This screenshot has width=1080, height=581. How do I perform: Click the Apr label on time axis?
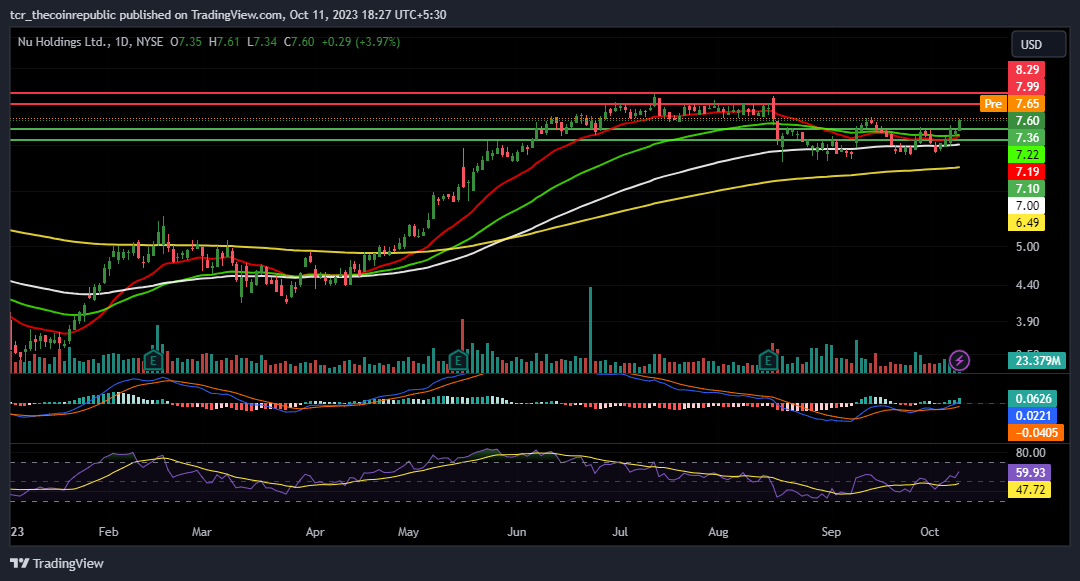pyautogui.click(x=315, y=531)
